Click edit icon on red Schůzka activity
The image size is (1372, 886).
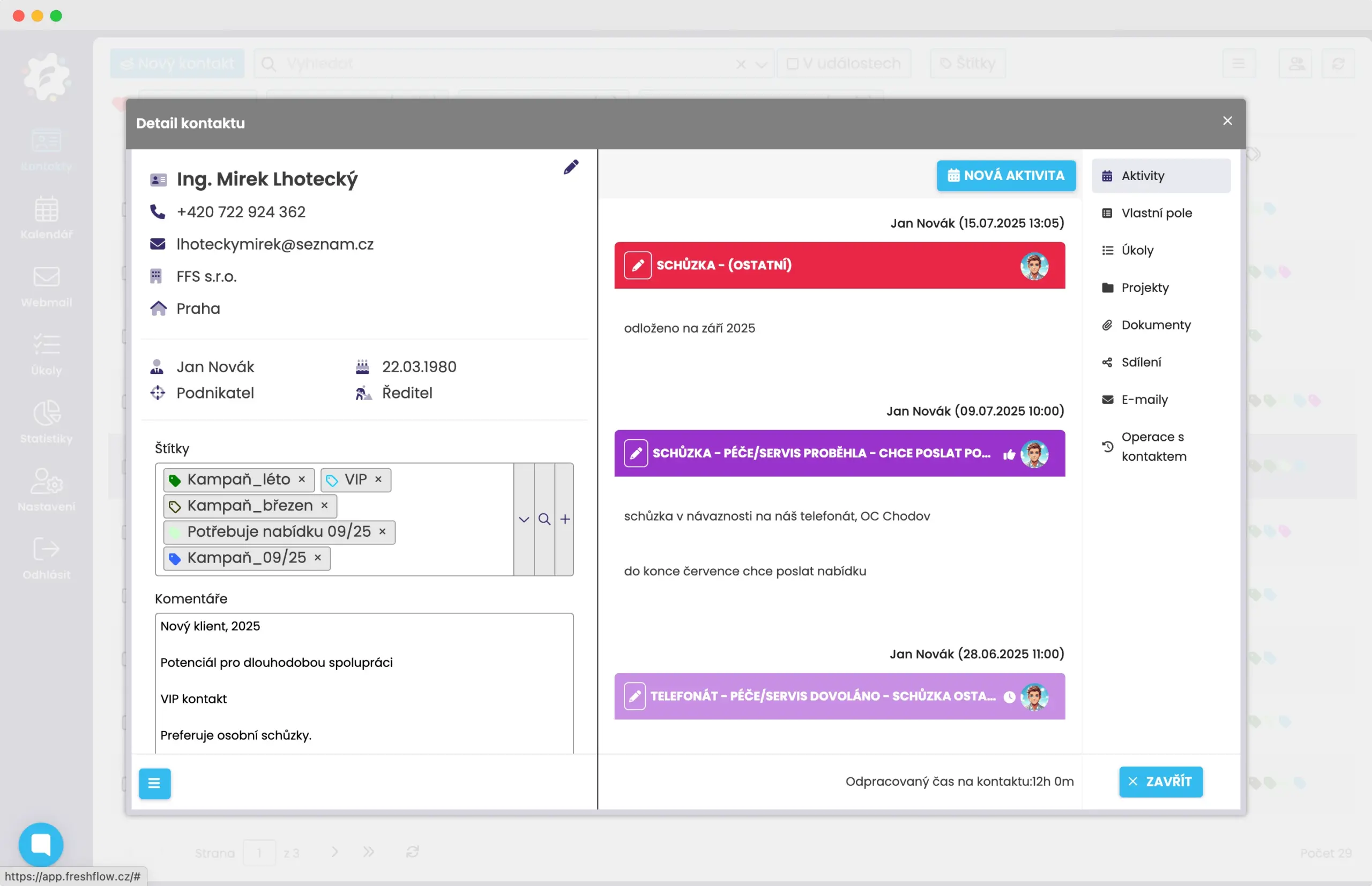[637, 265]
